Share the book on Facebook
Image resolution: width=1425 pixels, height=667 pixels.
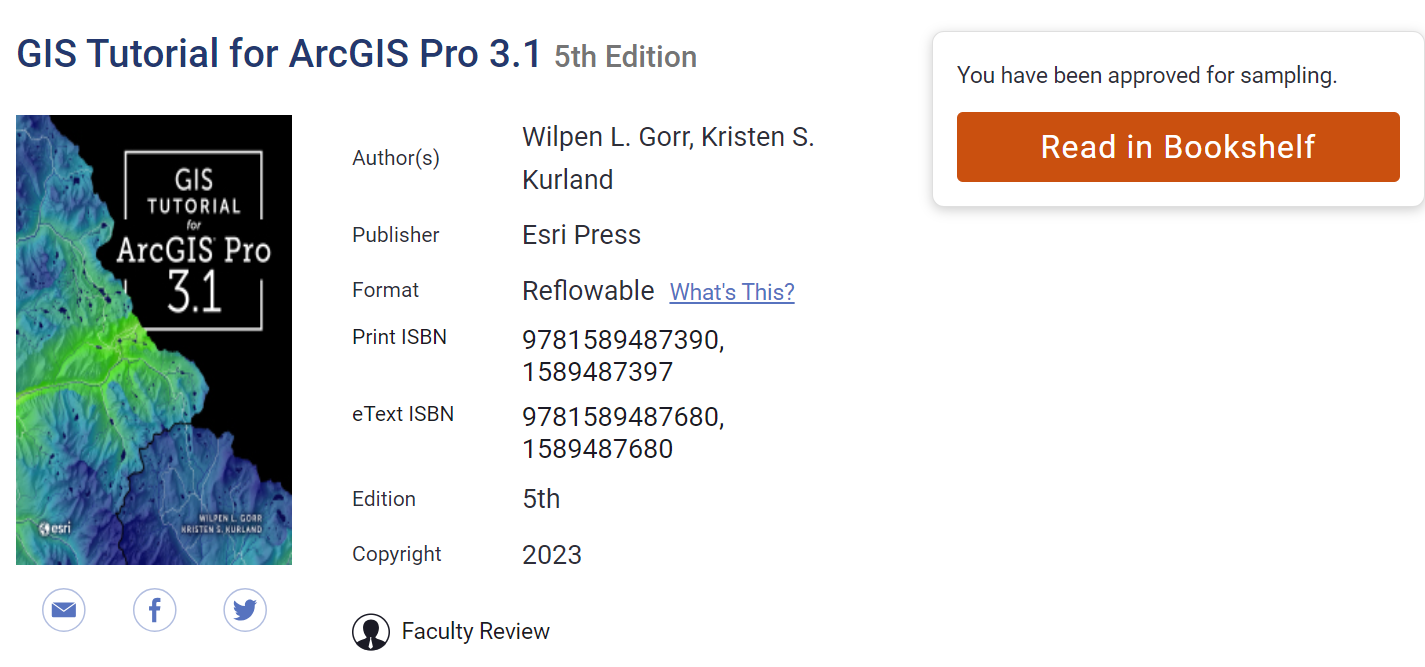(155, 610)
